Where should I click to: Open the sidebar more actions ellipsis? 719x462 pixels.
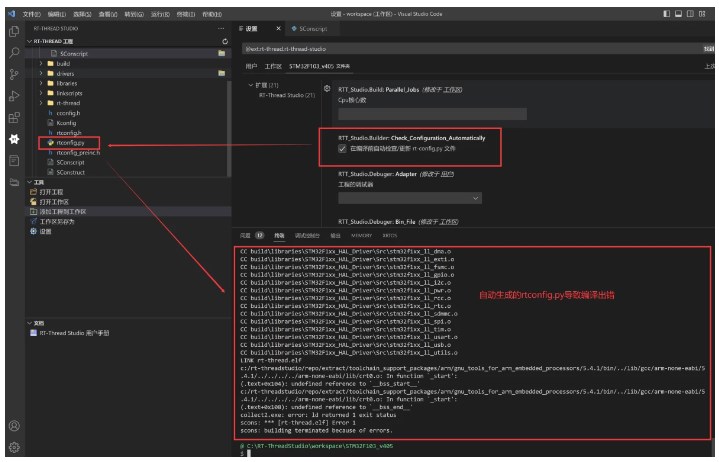click(x=221, y=28)
